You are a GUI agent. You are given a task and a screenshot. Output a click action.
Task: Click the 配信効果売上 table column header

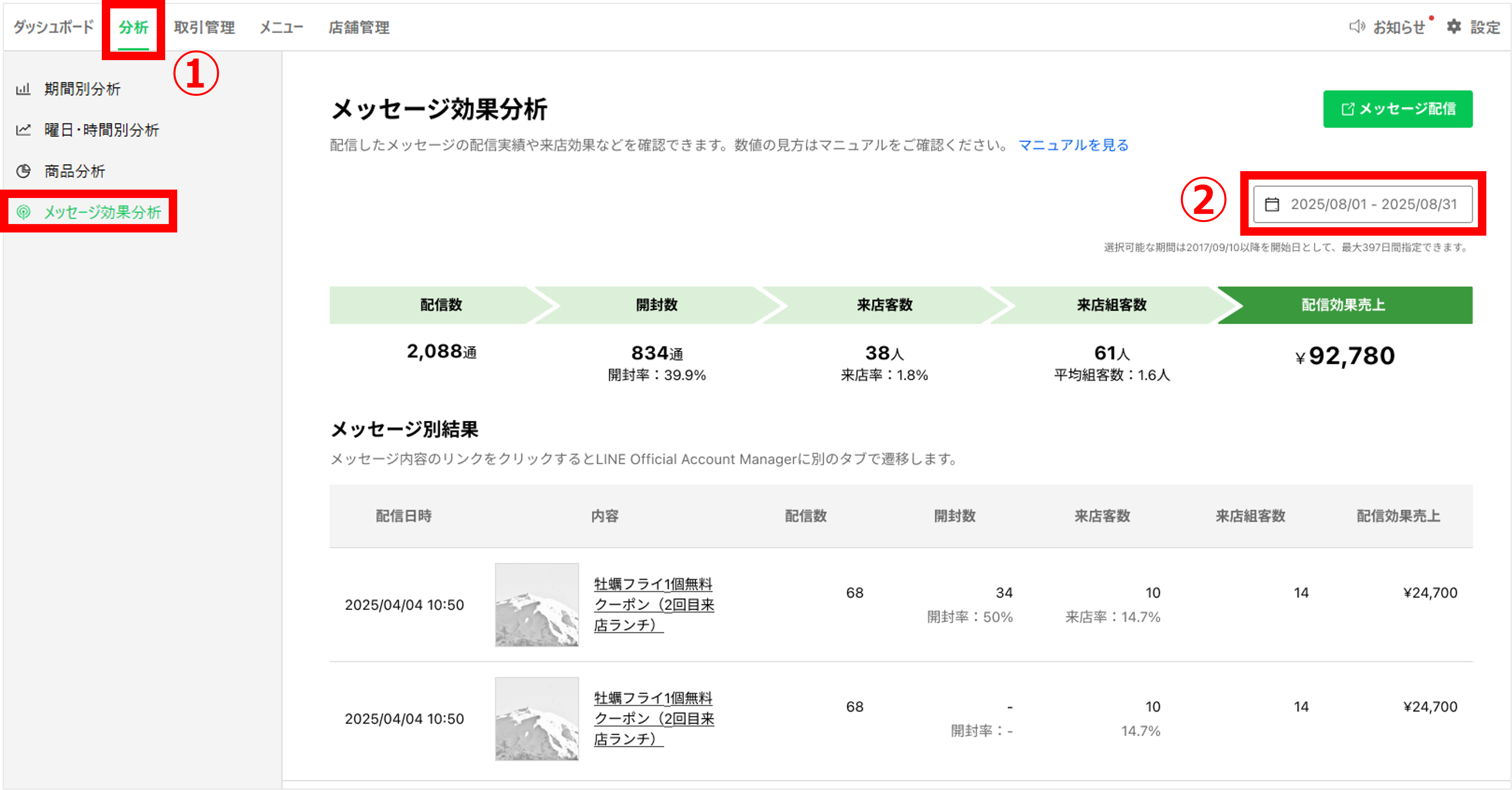click(x=1398, y=516)
